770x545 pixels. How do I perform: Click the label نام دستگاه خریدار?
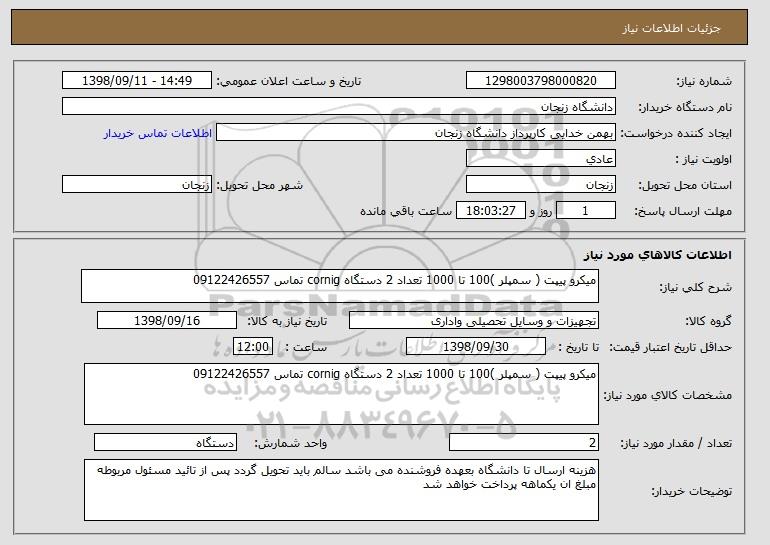[685, 107]
